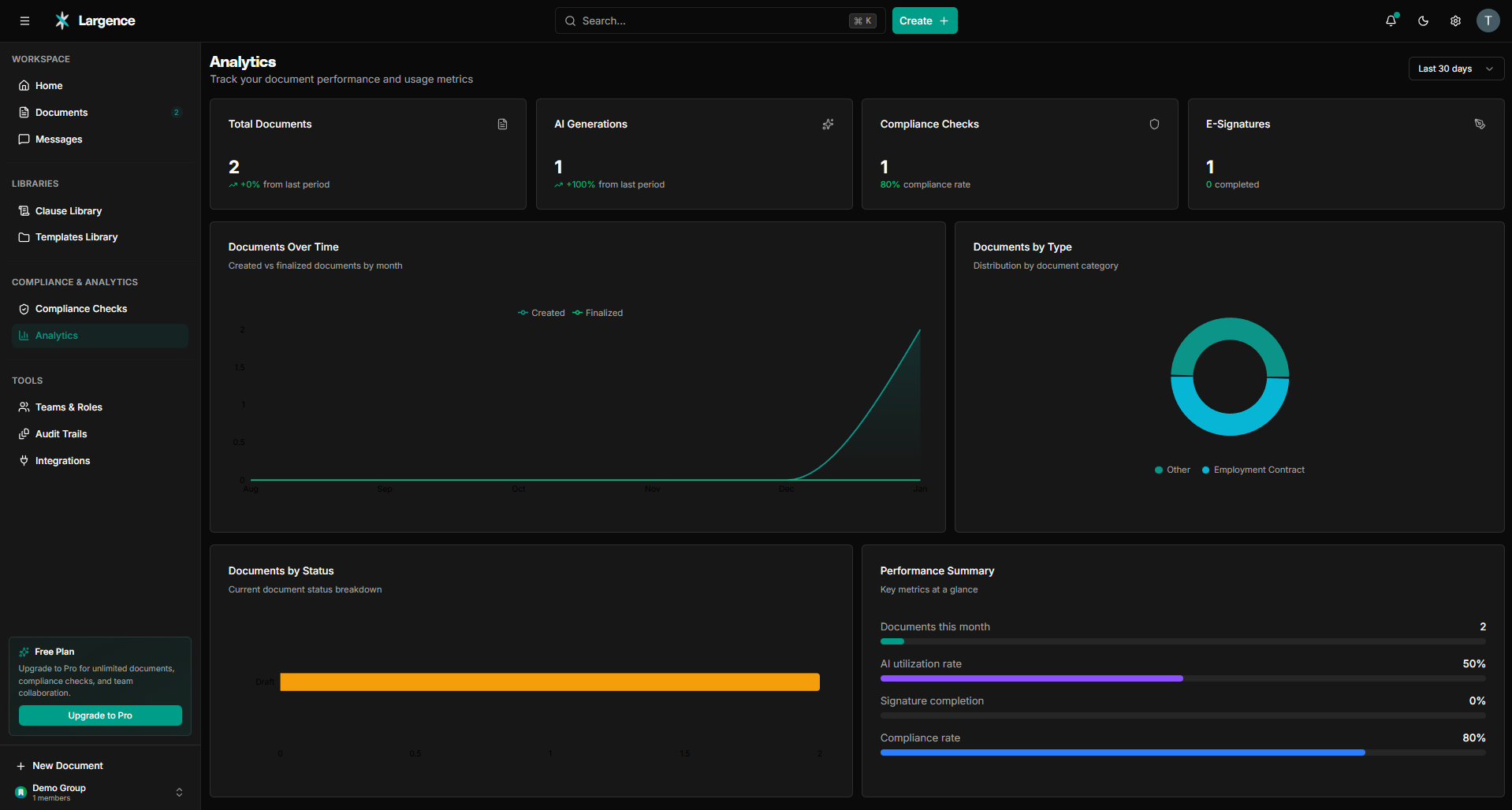Click the notifications bell icon

pyautogui.click(x=1391, y=21)
